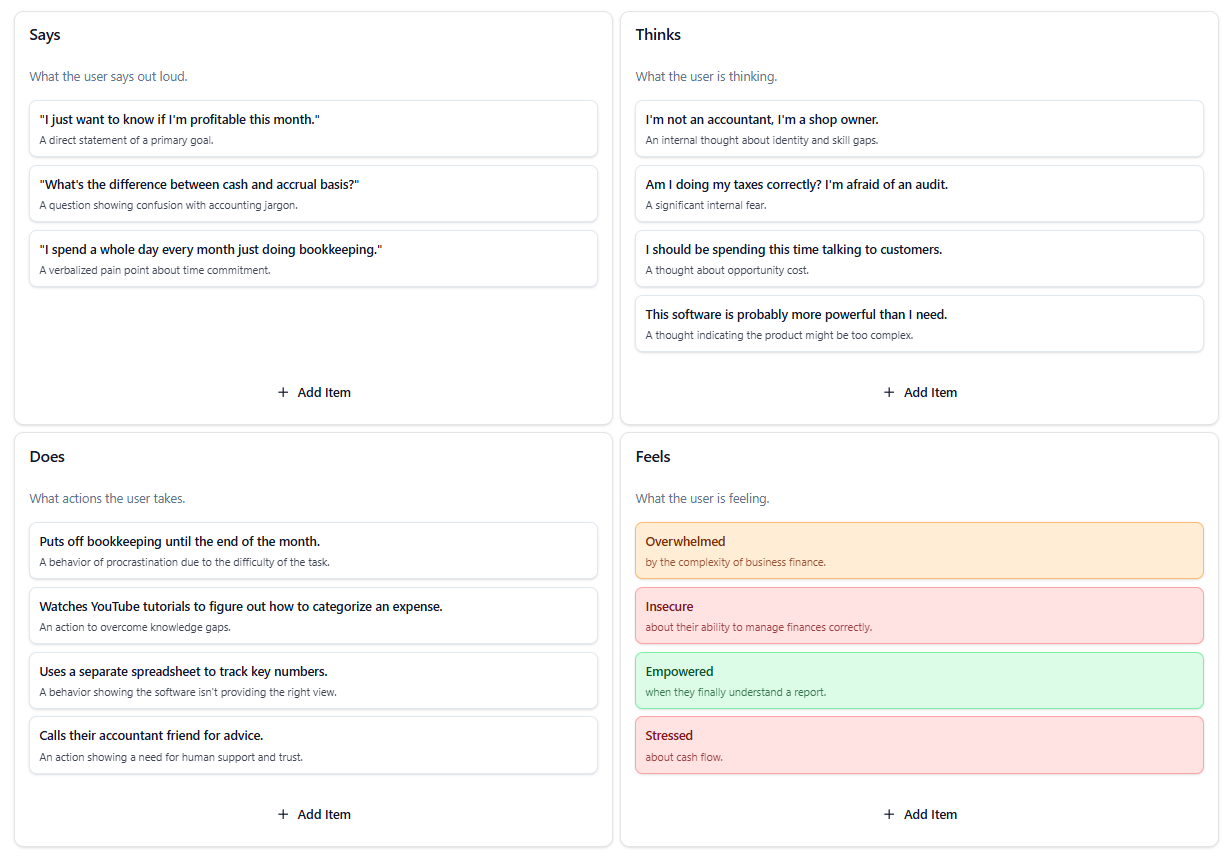1231x861 pixels.
Task: Click the cash and accrual basis question card
Action: point(313,193)
